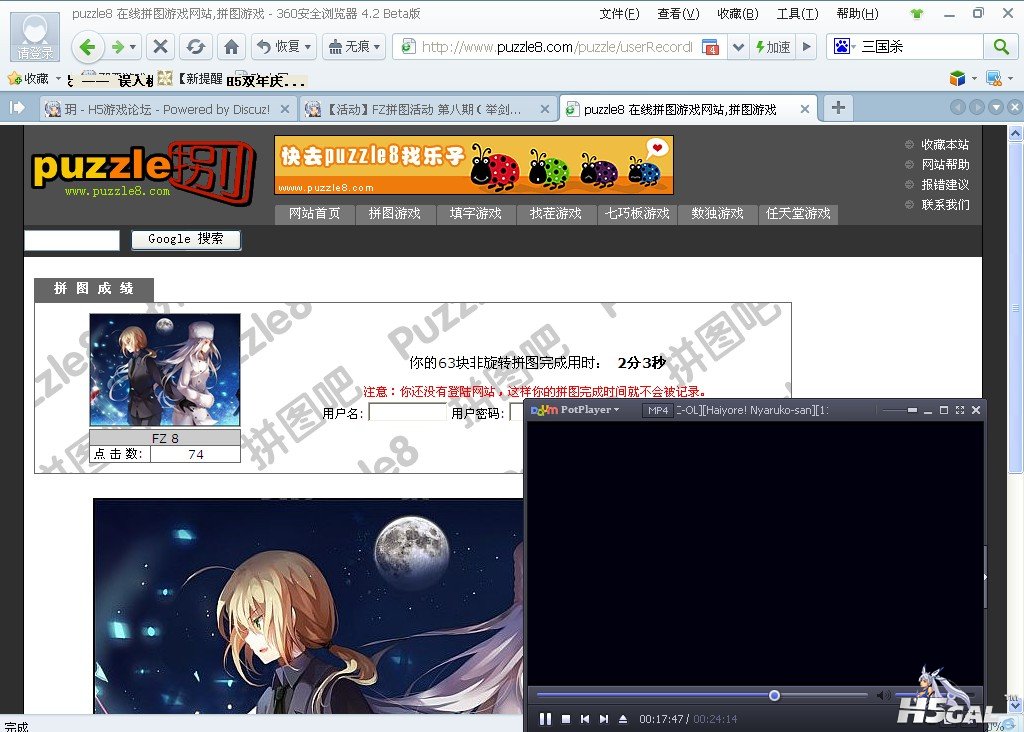The width and height of the screenshot is (1024, 732).
Task: Open the 查看(V) menu
Action: pos(678,14)
